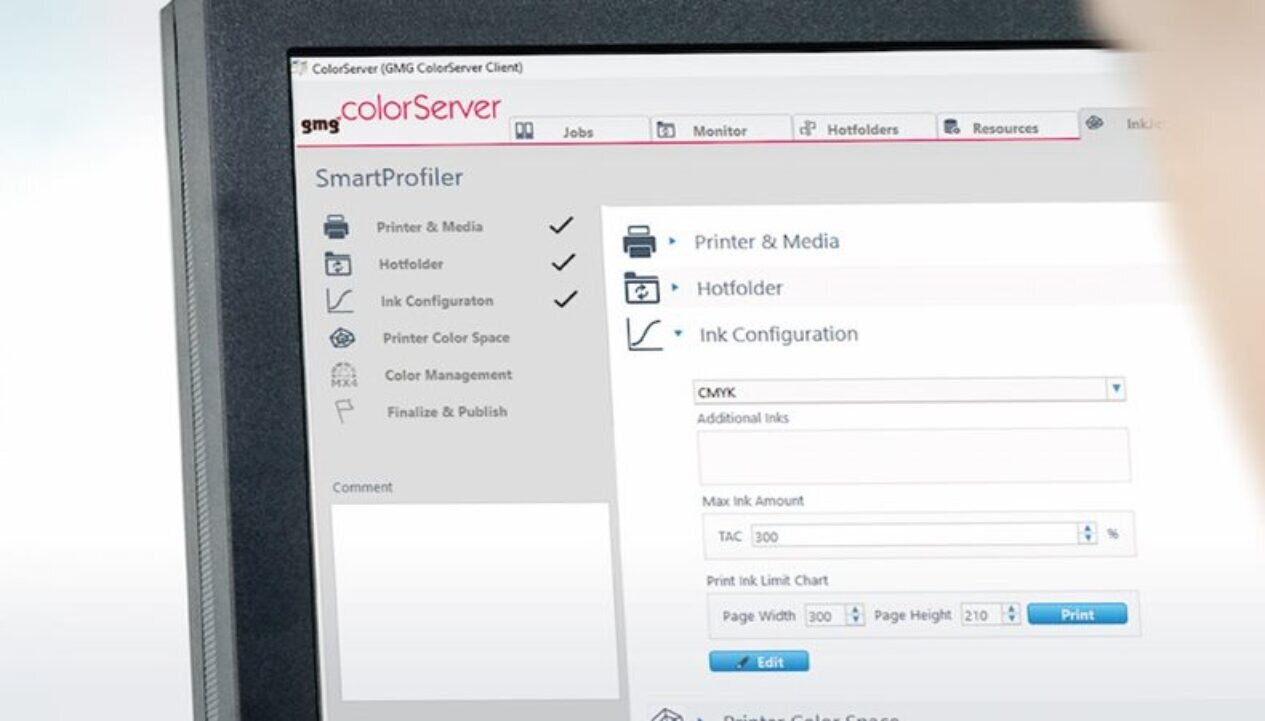
Task: Click the printer icon beside Printer & Media in sidebar
Action: pyautogui.click(x=336, y=228)
